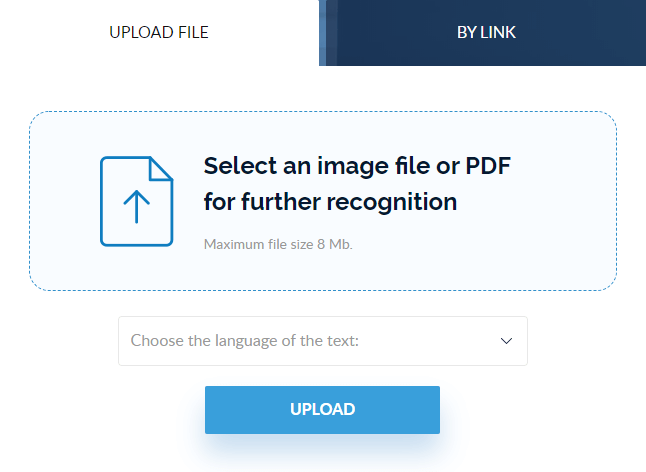The height and width of the screenshot is (472, 646).
Task: Click the down chevron in the language selector
Action: click(x=506, y=341)
